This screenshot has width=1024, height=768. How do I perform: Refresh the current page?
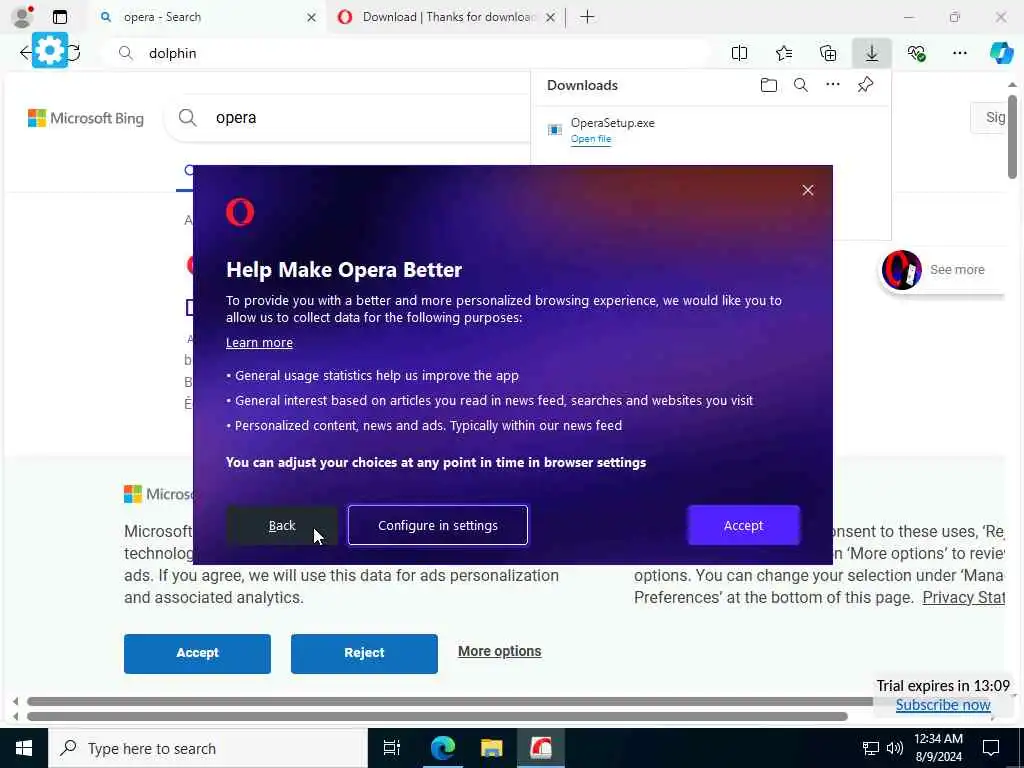pos(74,53)
